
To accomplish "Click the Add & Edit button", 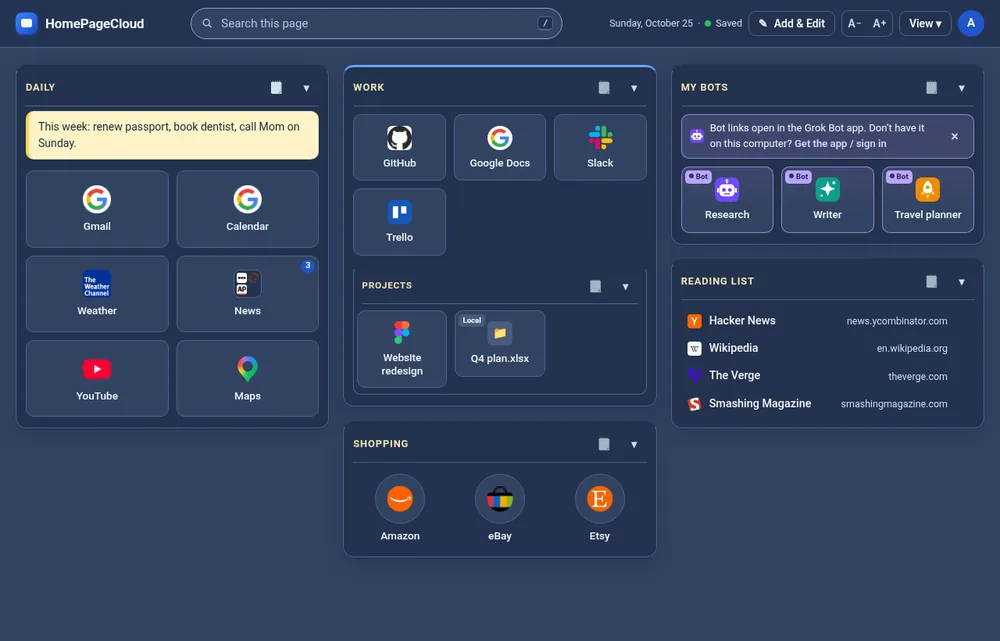I will point(791,24).
